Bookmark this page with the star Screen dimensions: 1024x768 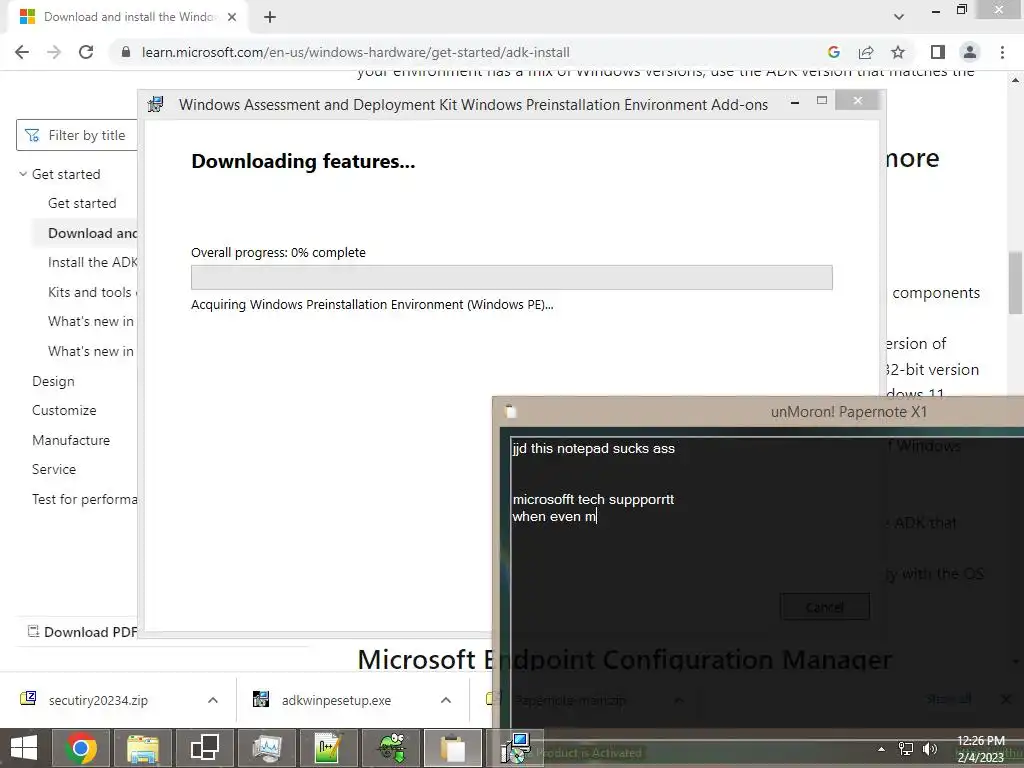click(898, 52)
